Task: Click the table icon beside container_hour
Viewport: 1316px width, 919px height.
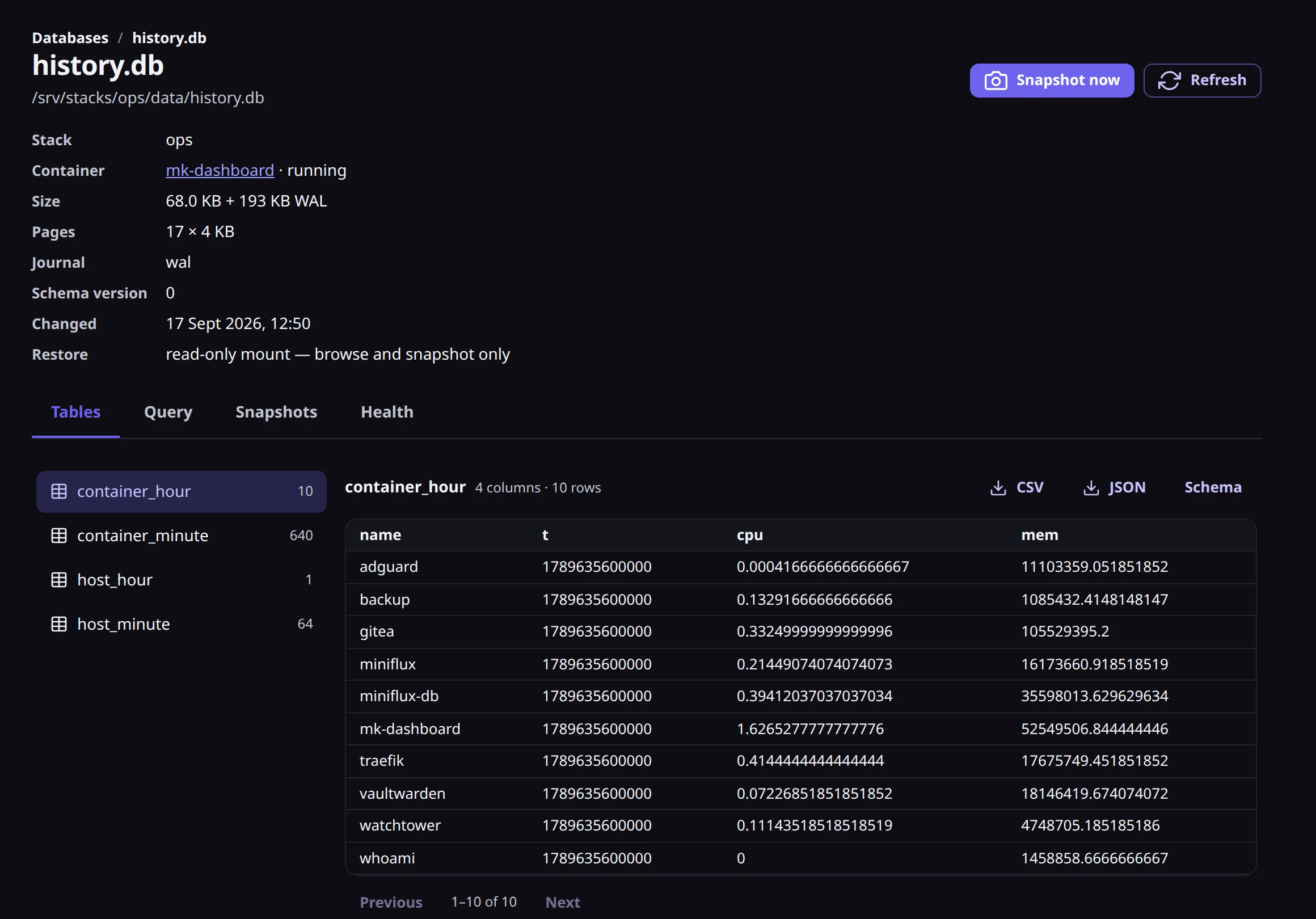Action: (59, 491)
